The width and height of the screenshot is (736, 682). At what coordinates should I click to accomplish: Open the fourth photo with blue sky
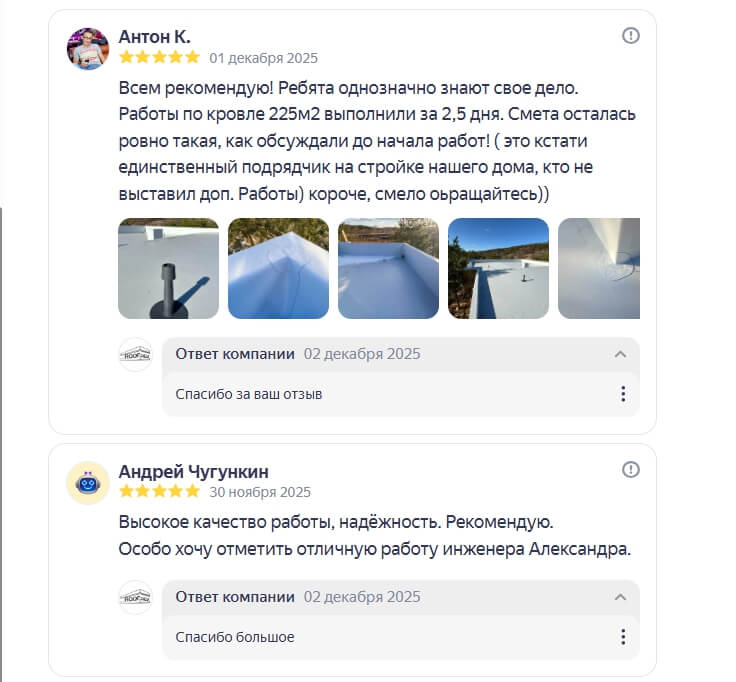498,268
